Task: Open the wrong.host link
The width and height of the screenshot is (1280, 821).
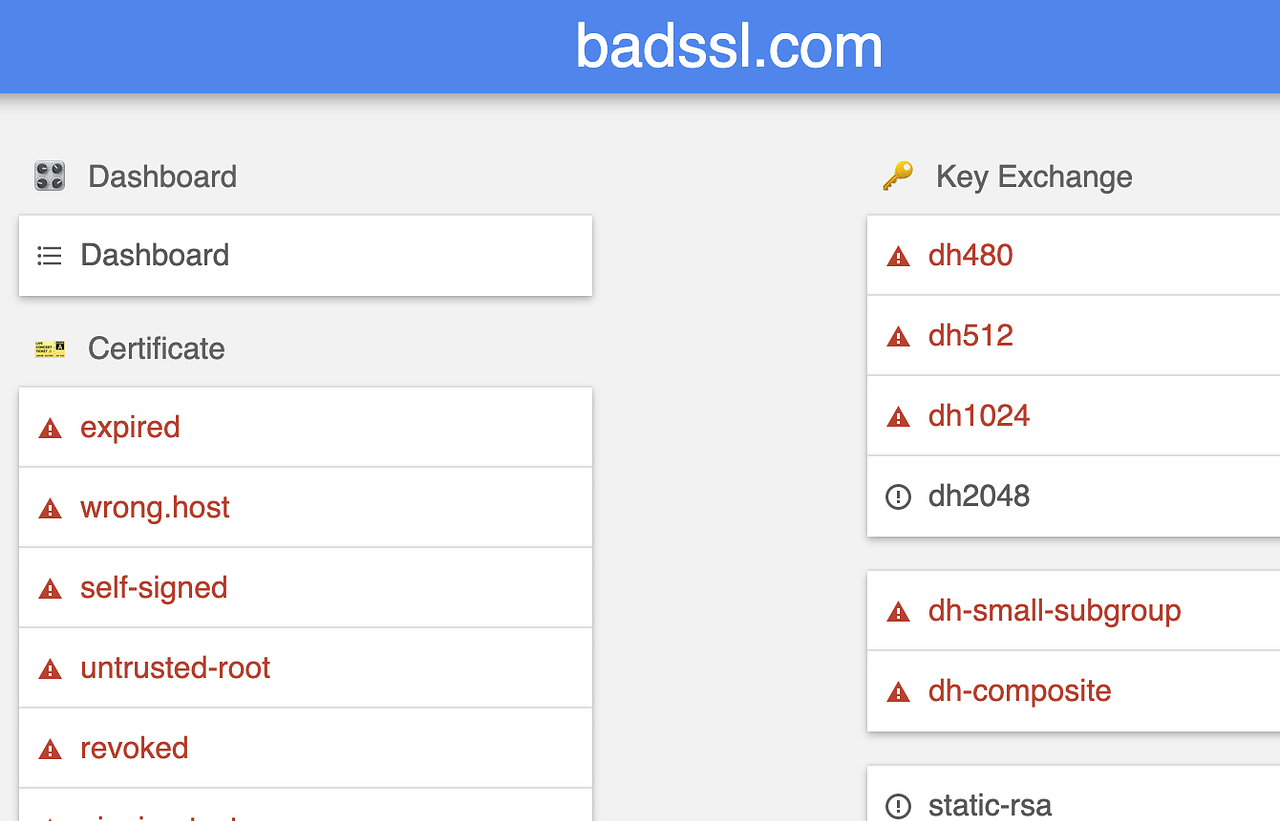Action: coord(305,507)
